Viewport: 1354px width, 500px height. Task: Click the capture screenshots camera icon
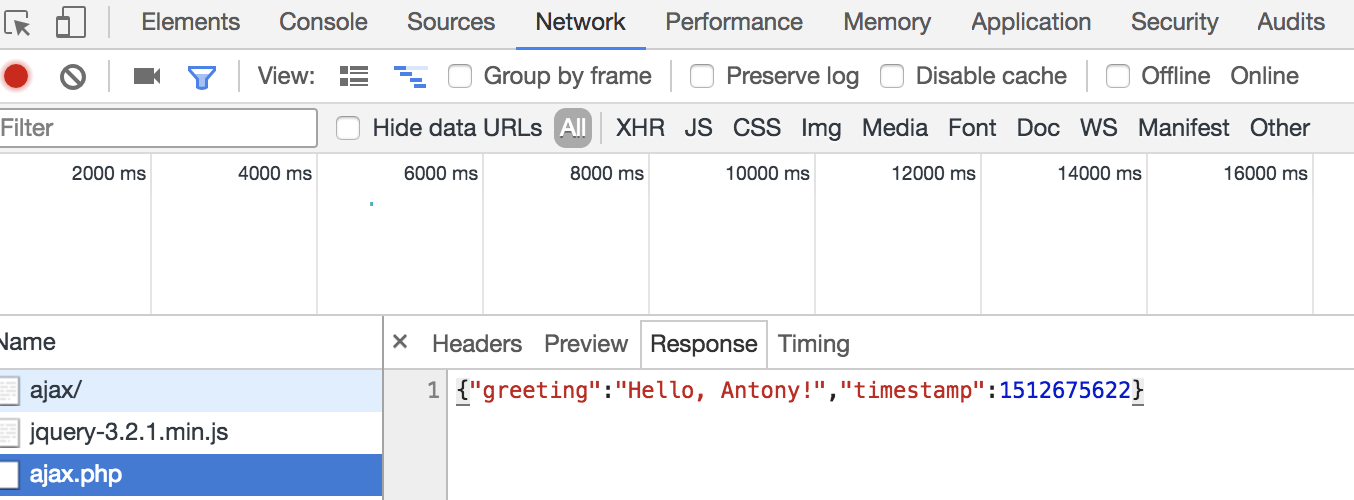point(147,76)
